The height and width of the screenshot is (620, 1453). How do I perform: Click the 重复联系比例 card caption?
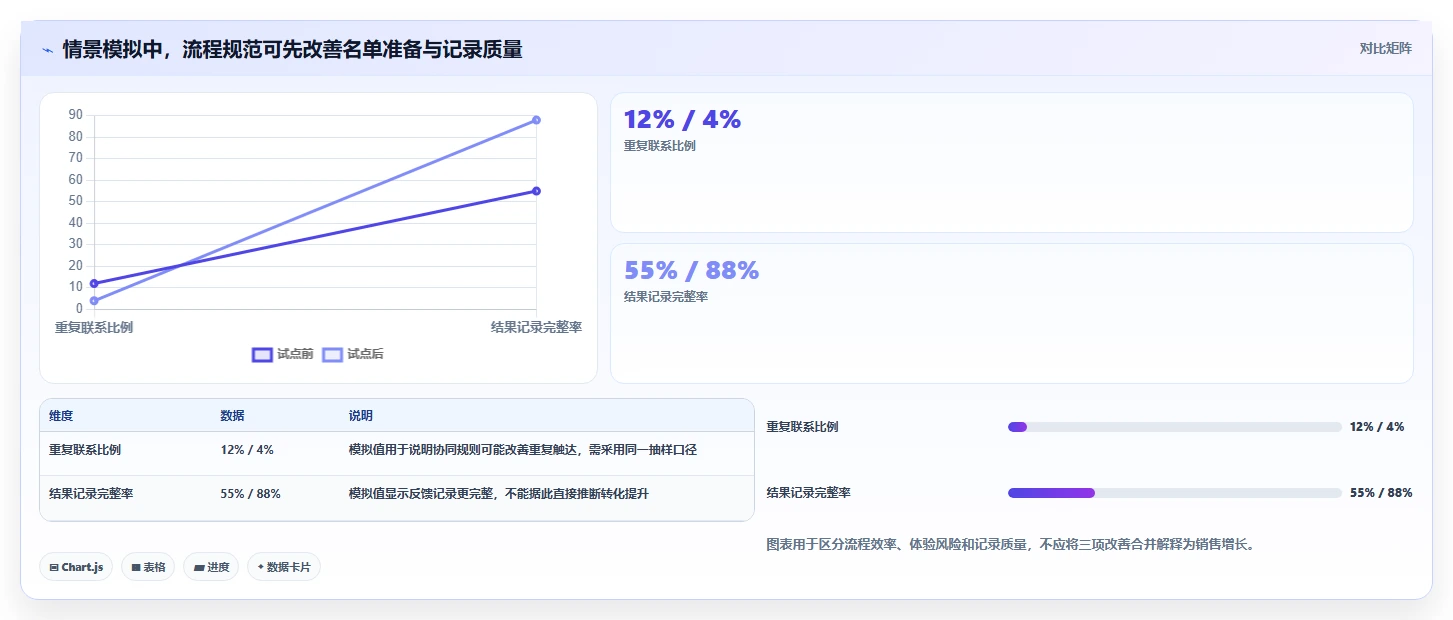click(x=660, y=146)
